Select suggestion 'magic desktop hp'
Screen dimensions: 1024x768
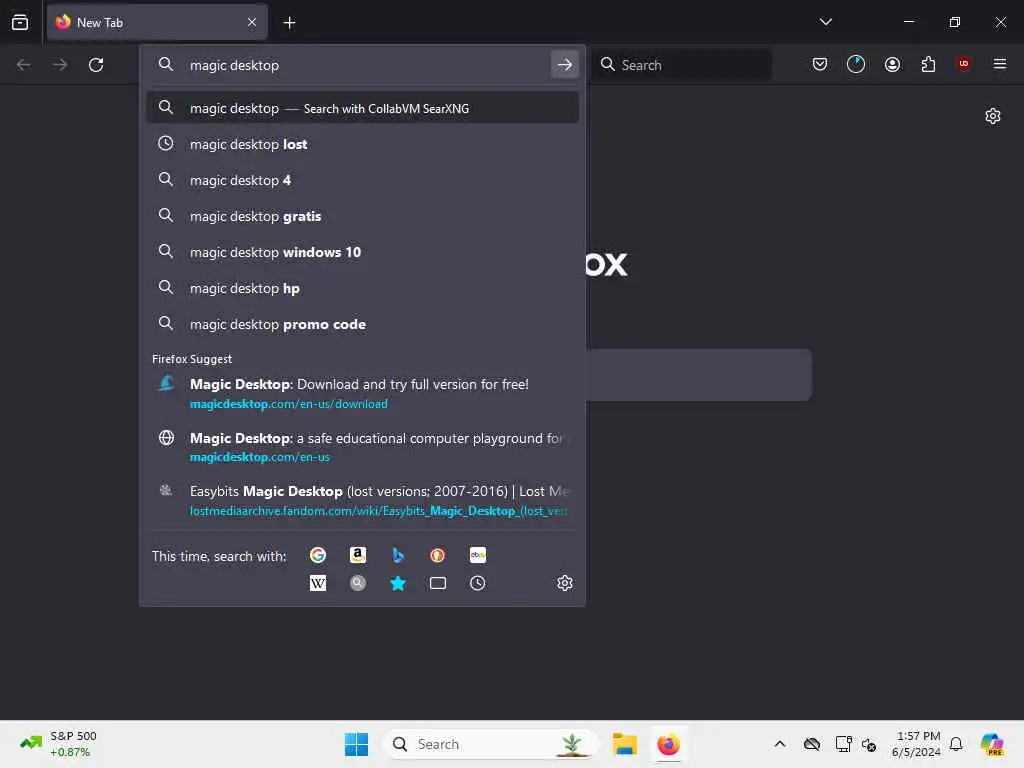click(x=362, y=288)
